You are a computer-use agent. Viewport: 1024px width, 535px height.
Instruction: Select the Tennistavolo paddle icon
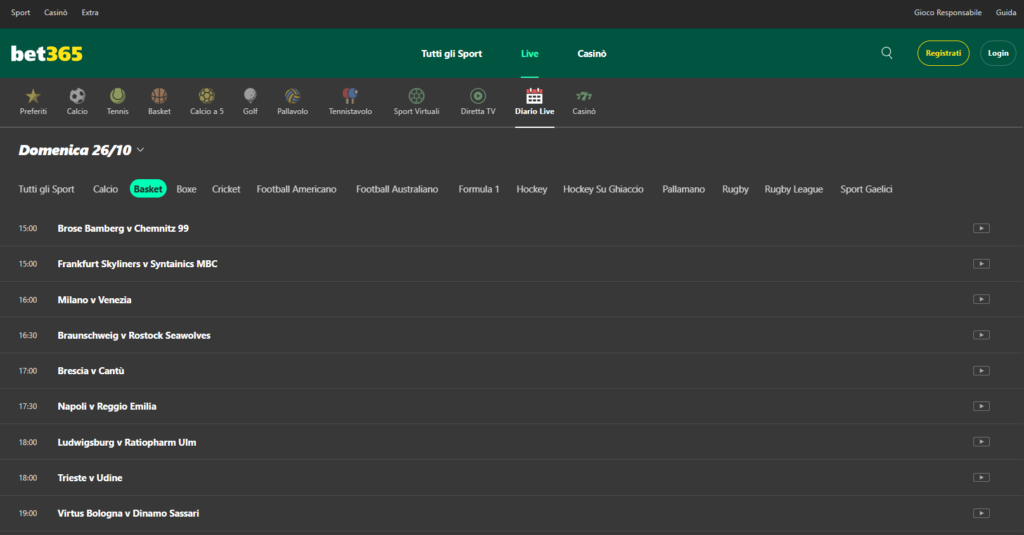(350, 96)
